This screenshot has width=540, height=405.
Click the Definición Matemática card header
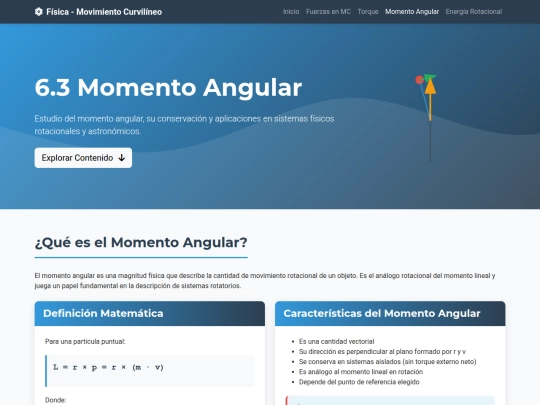click(150, 313)
